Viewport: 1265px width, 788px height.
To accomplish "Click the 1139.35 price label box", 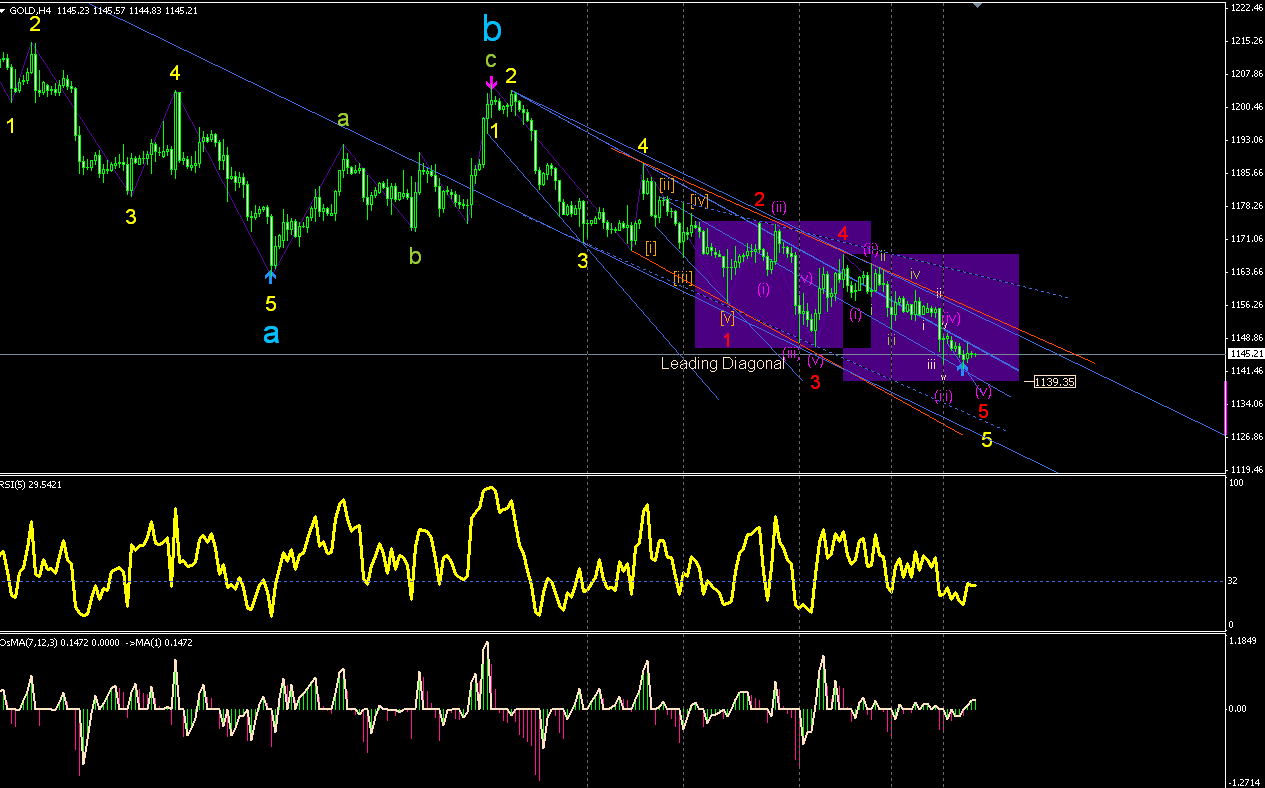I will [1055, 382].
